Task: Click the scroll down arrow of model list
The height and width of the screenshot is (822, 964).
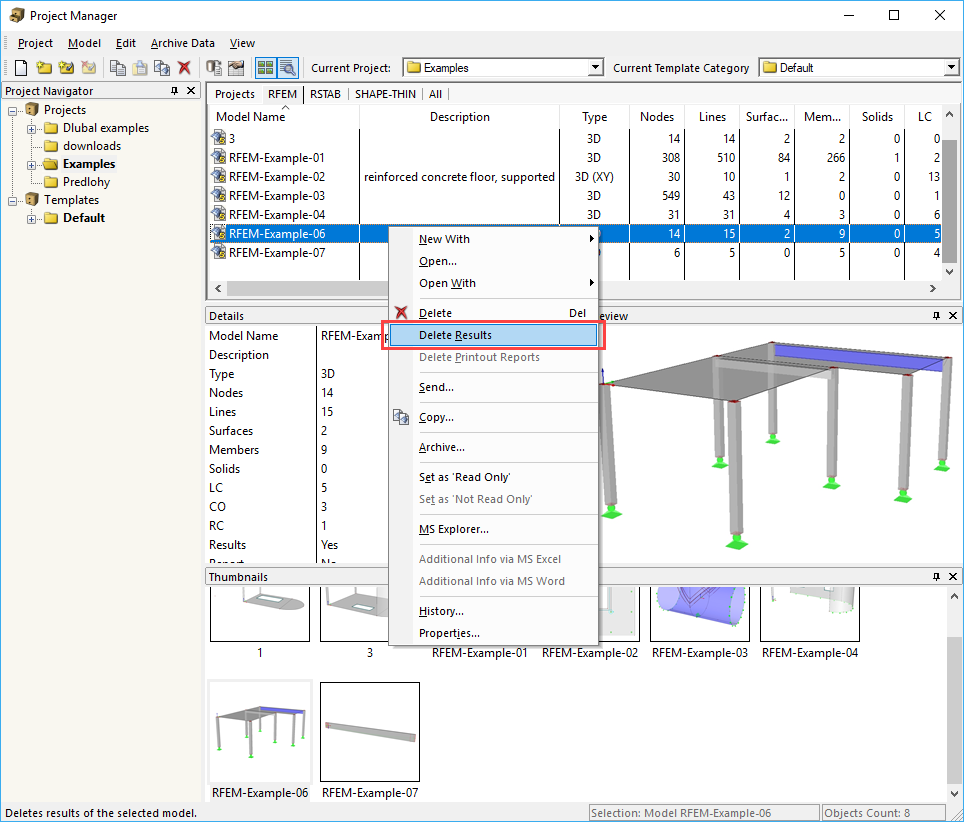Action: [949, 271]
